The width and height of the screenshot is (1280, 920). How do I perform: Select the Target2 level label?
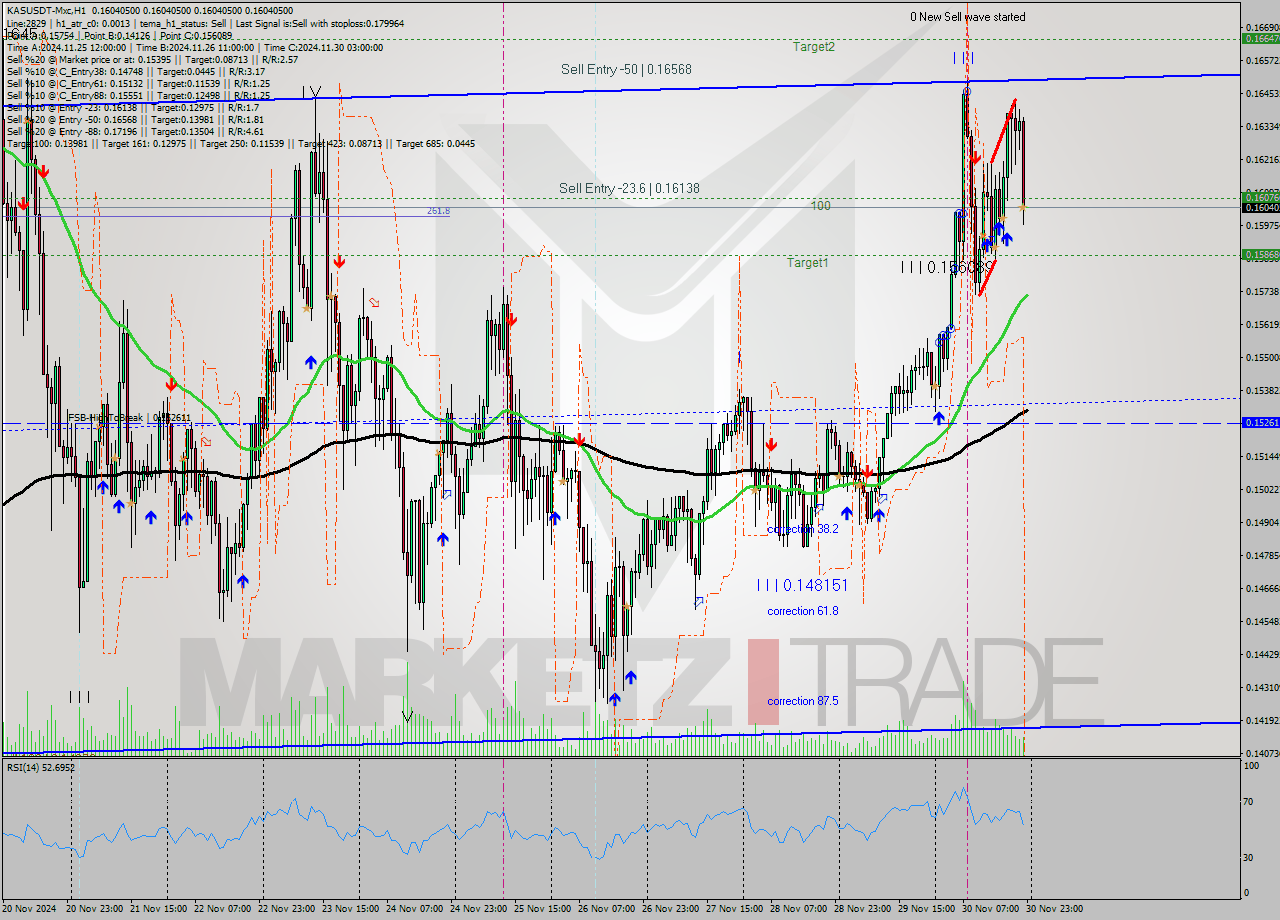[x=814, y=47]
